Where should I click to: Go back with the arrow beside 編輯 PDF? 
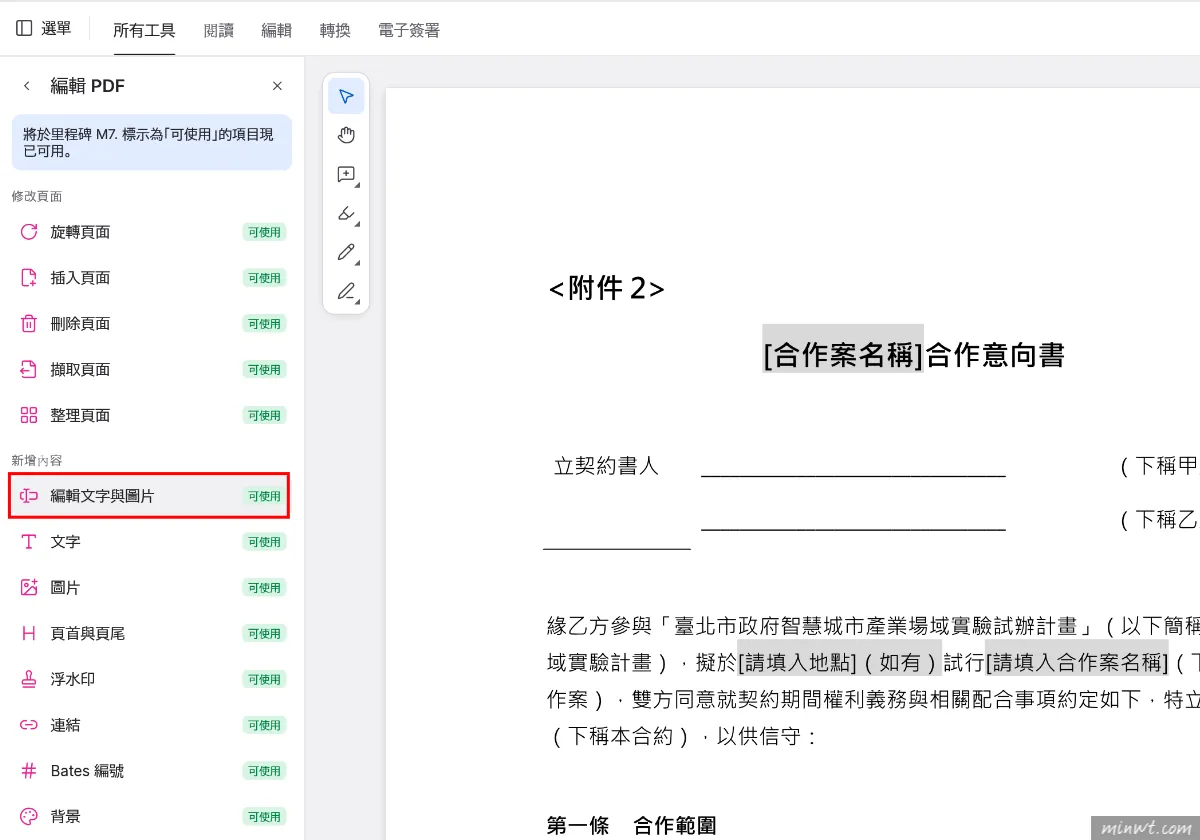pos(27,86)
